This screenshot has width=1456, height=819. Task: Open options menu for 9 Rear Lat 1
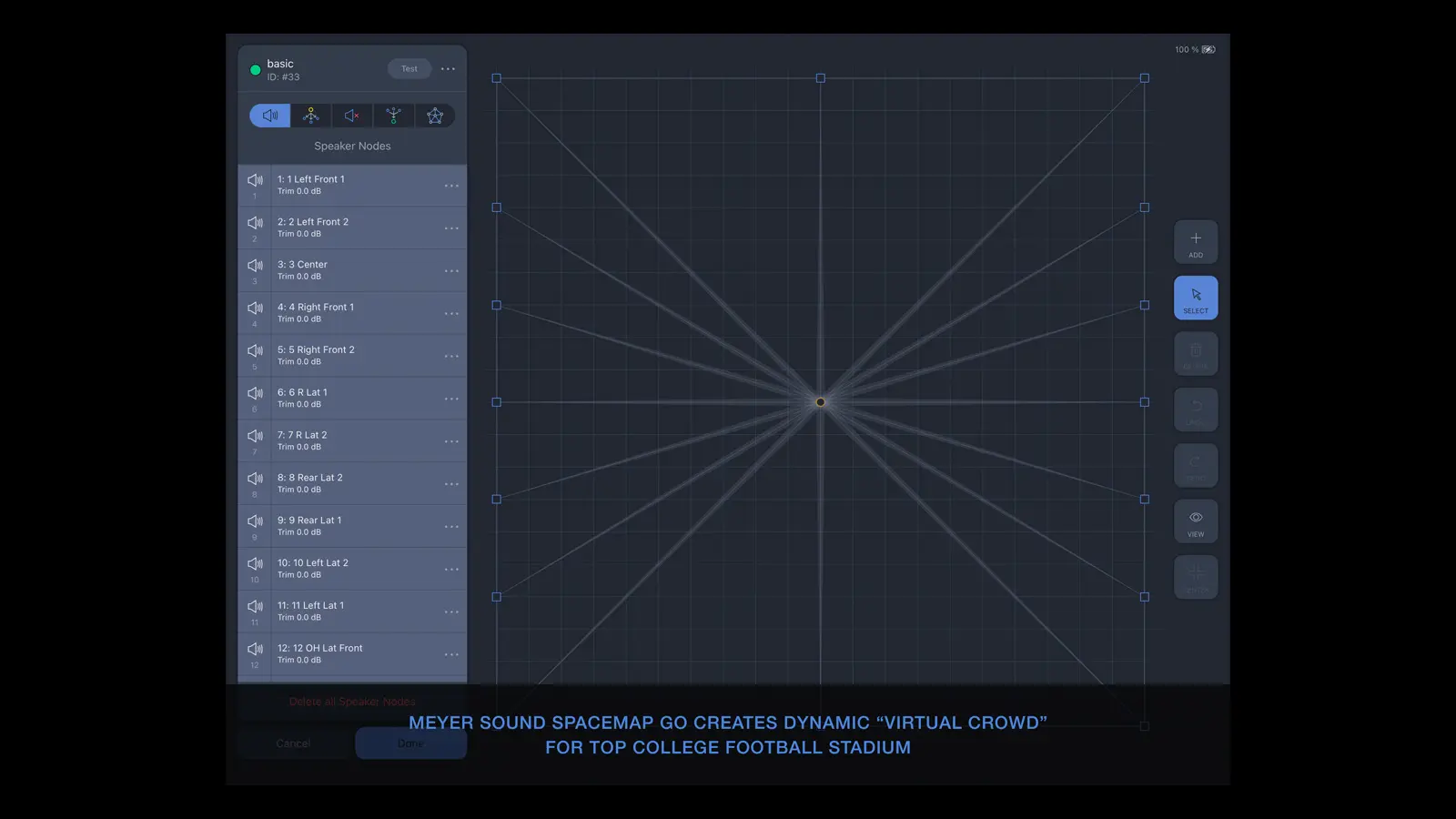point(451,526)
